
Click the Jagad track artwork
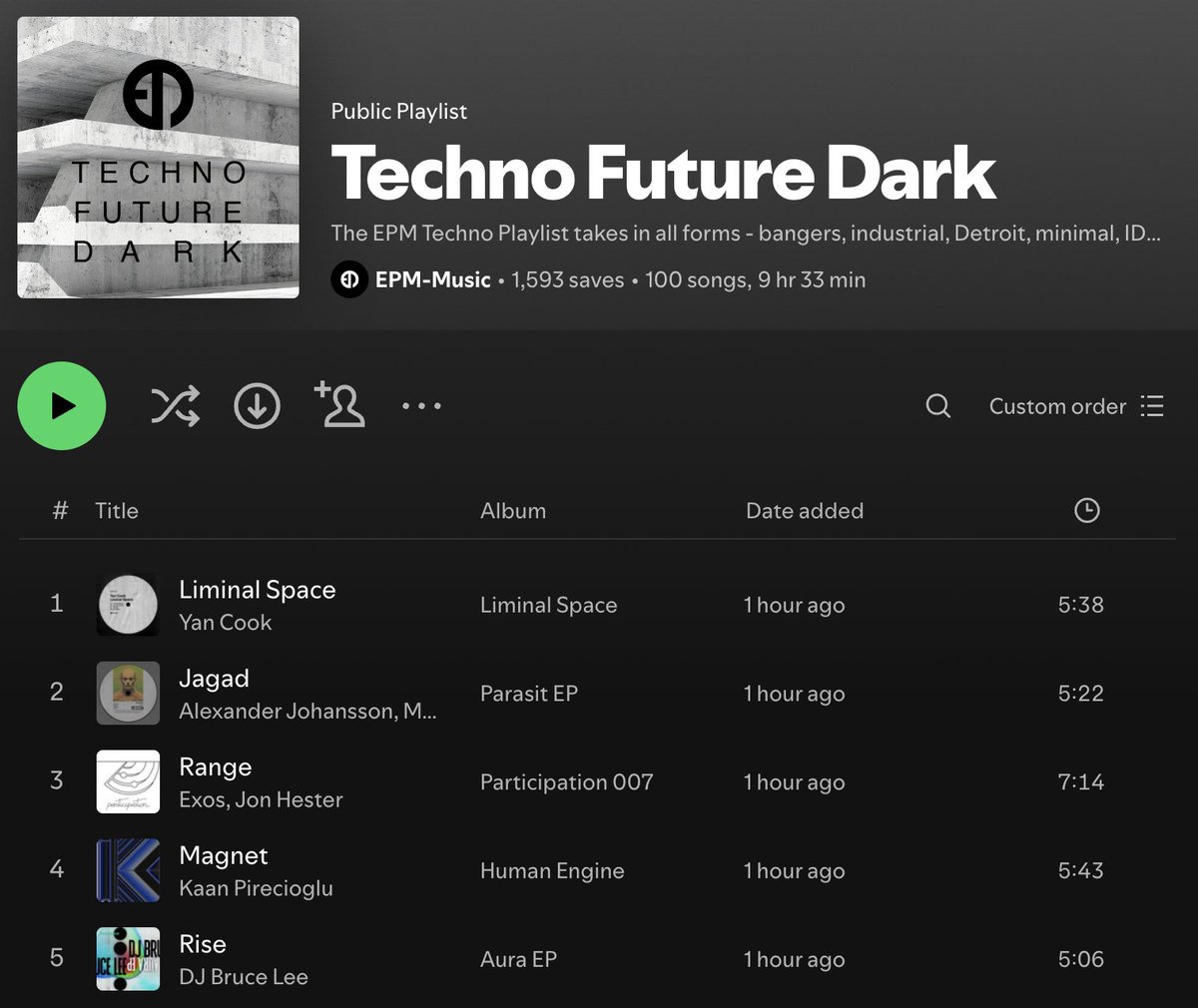click(x=128, y=694)
